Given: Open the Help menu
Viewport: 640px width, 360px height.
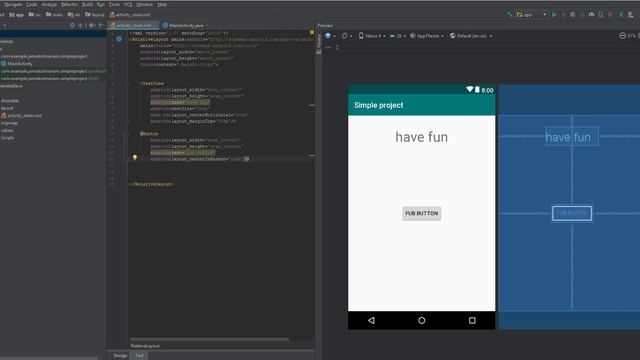Looking at the screenshot, I should point(162,4).
